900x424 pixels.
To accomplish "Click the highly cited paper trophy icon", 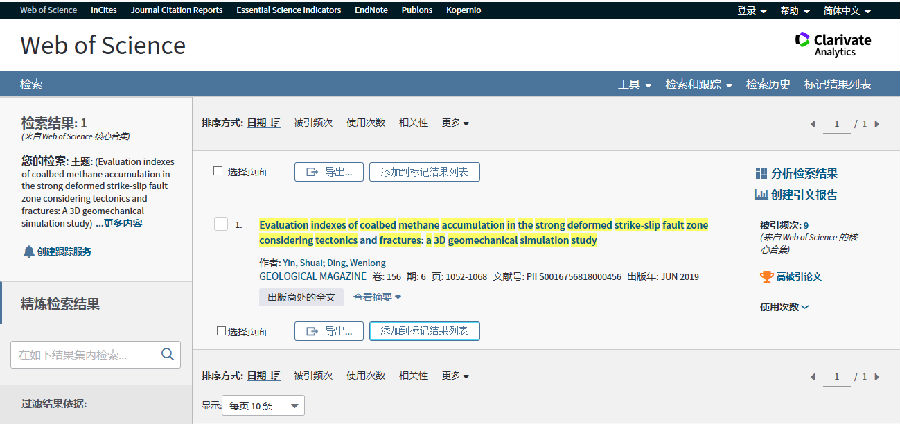I will click(766, 277).
